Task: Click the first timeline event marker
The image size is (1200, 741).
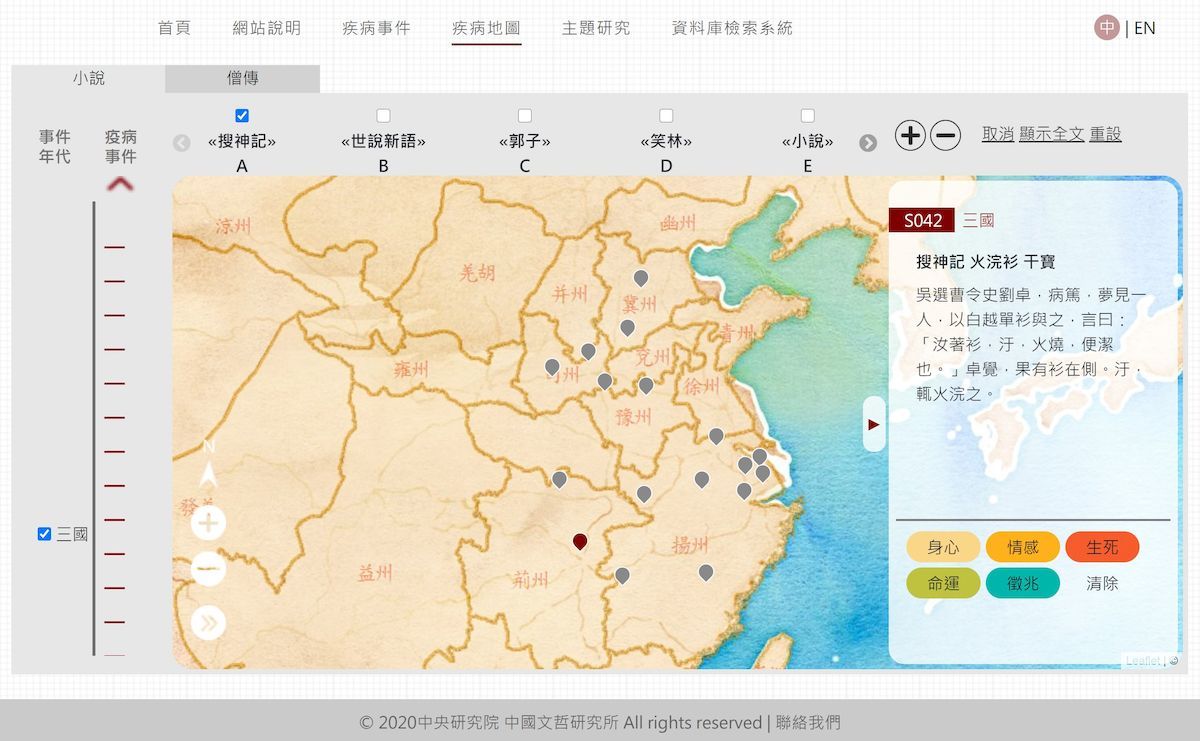Action: tap(114, 247)
